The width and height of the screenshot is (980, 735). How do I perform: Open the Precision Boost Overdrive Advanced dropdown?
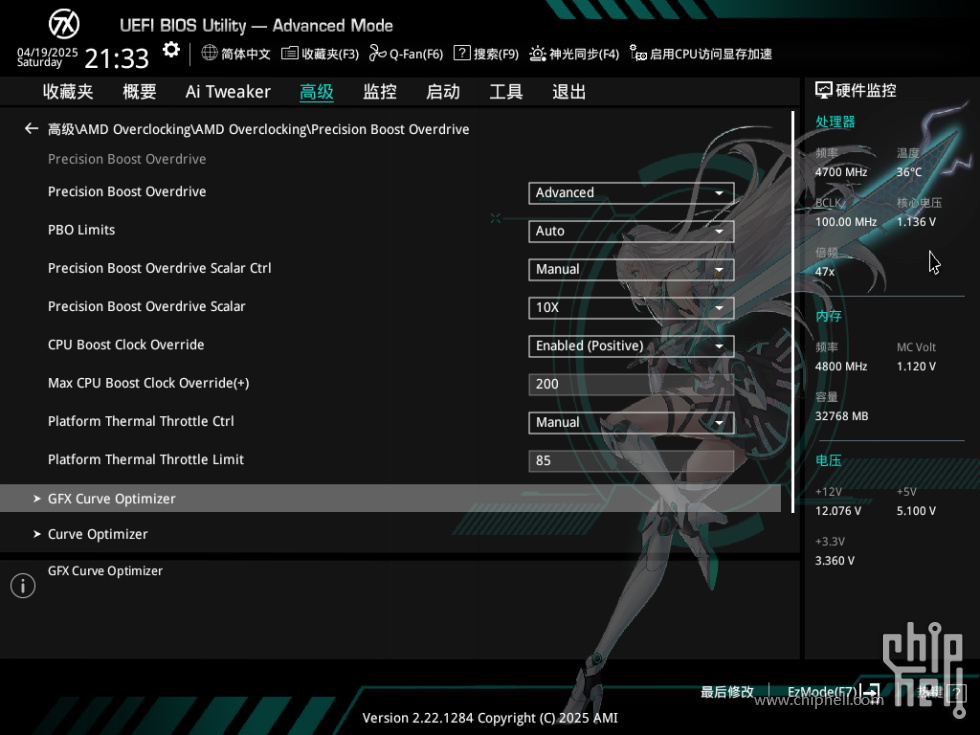(x=631, y=193)
